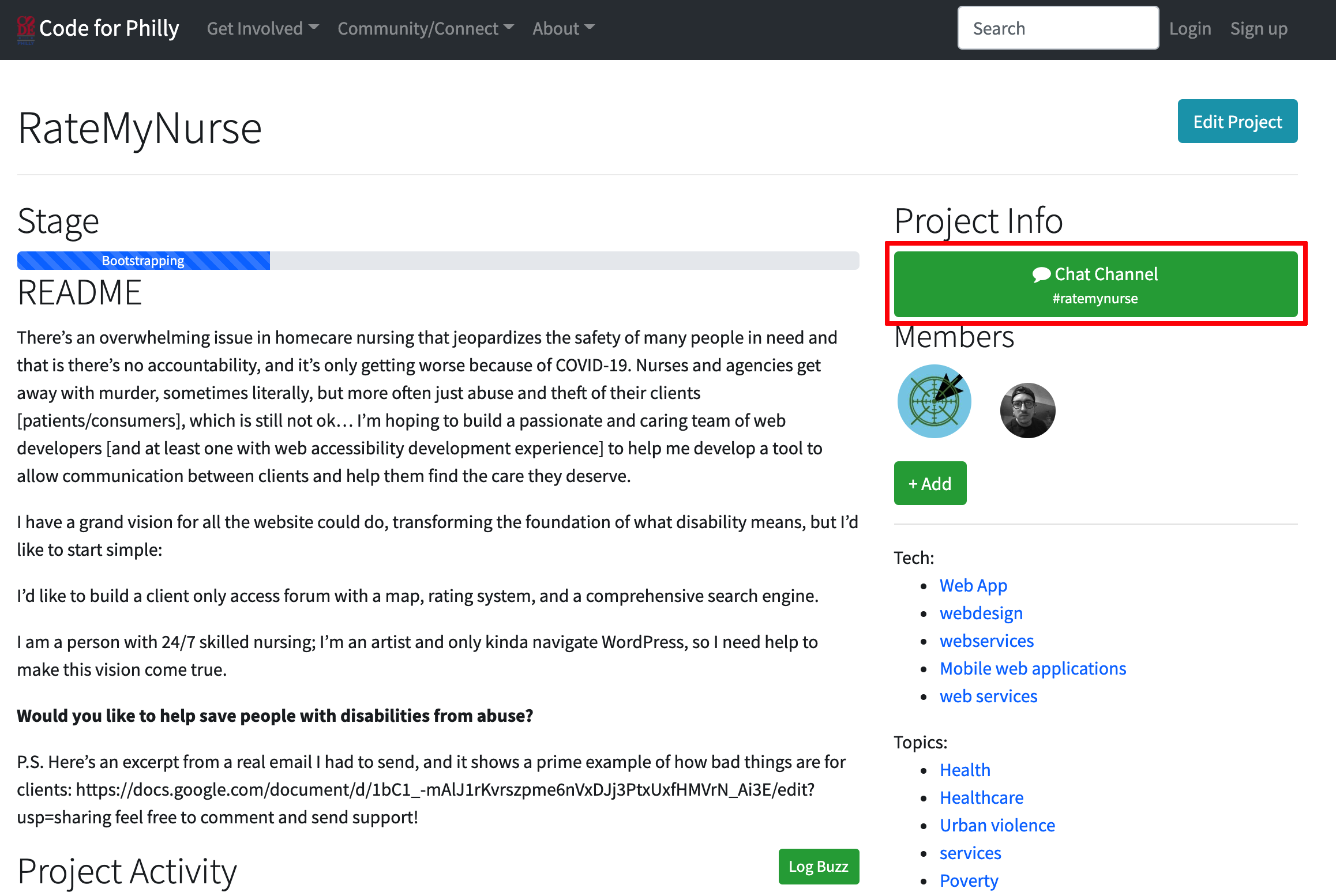Viewport: 1336px width, 896px height.
Task: Open the radar-icon member avatar
Action: (x=934, y=401)
